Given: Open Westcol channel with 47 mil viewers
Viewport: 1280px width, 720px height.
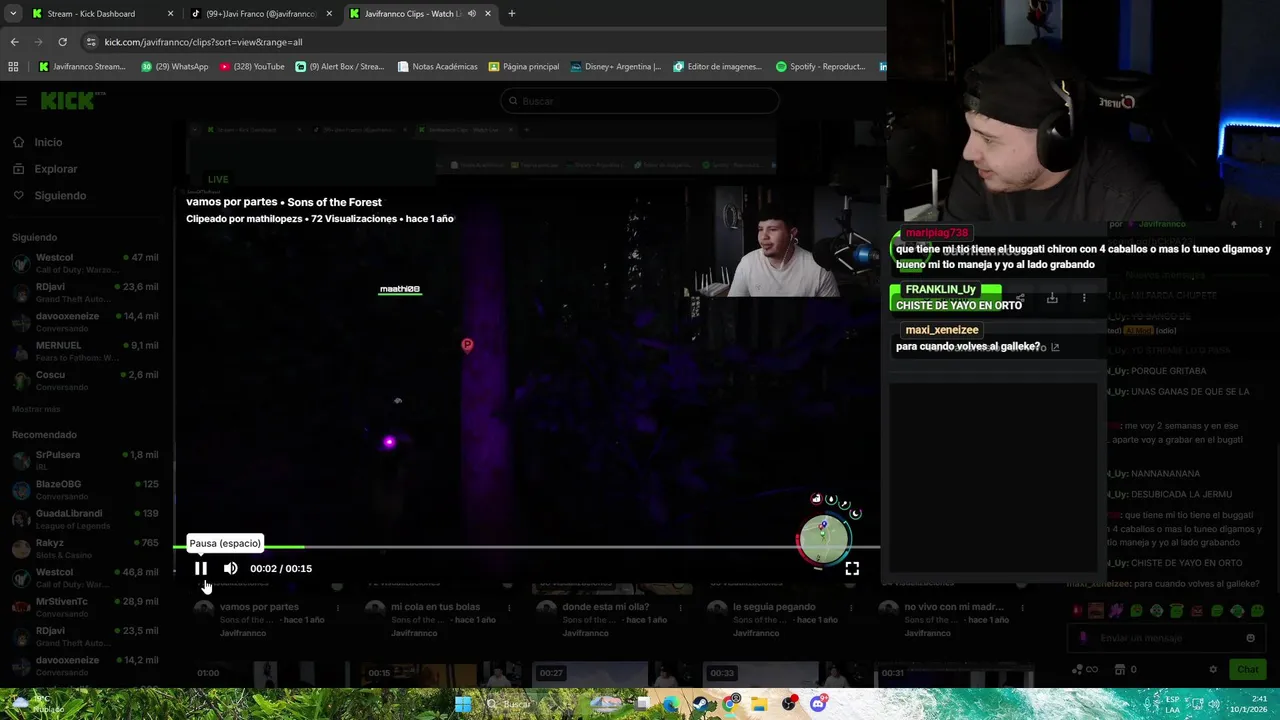Looking at the screenshot, I should coord(85,262).
